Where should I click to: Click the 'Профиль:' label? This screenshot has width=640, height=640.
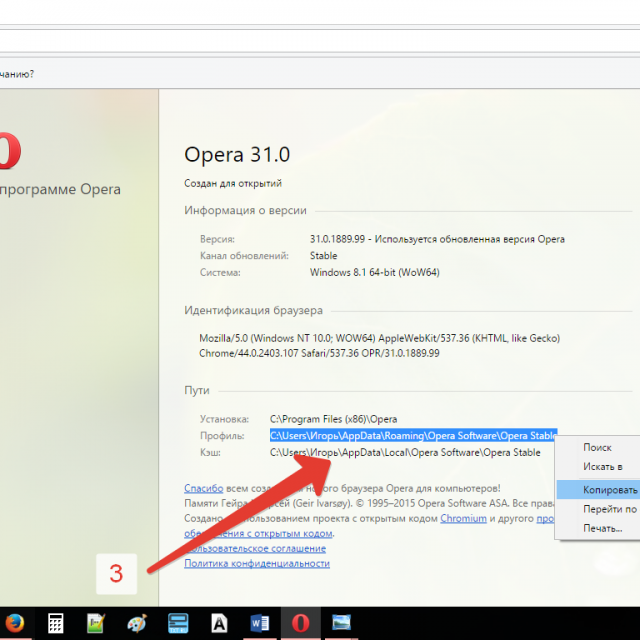(222, 436)
